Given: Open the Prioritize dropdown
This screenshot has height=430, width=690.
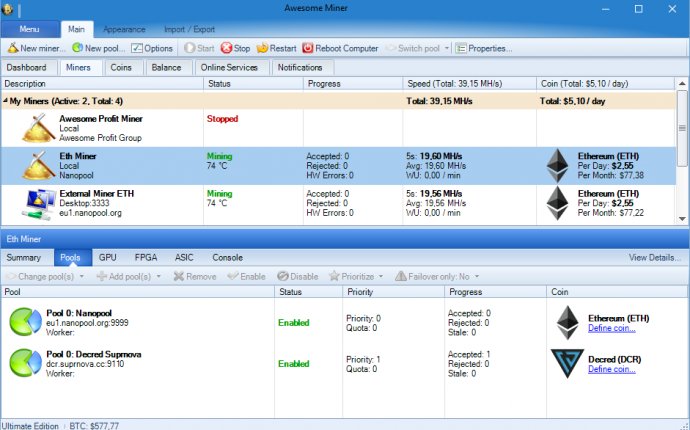Looking at the screenshot, I should coord(356,276).
